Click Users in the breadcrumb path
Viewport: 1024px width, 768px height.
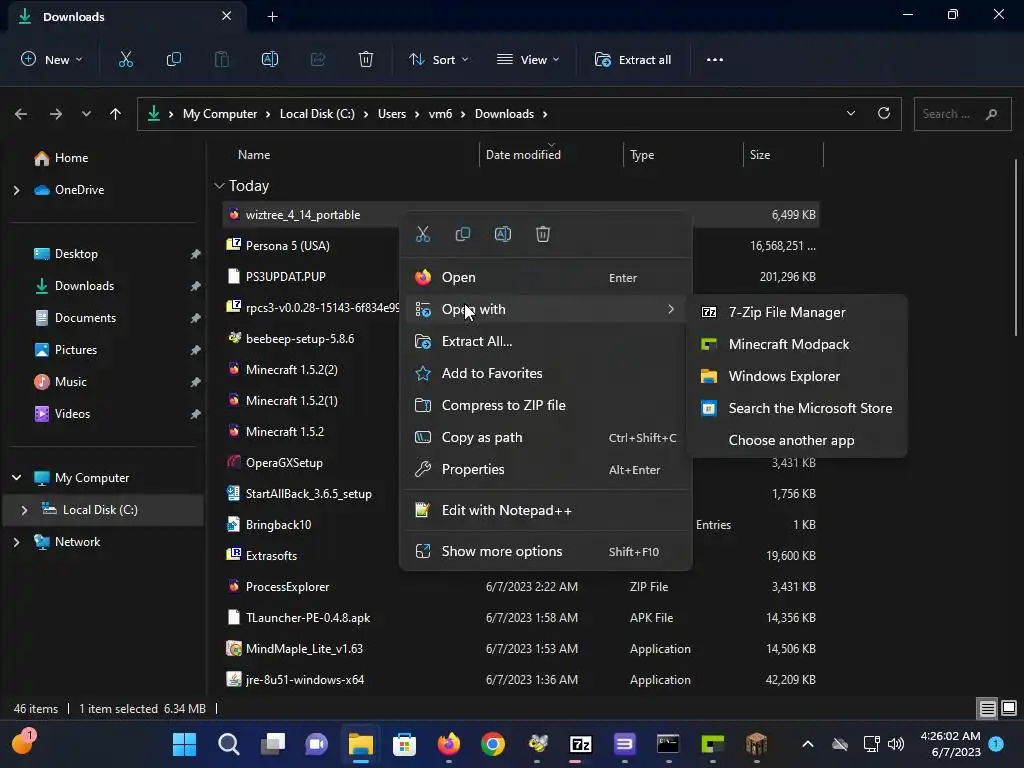click(392, 114)
